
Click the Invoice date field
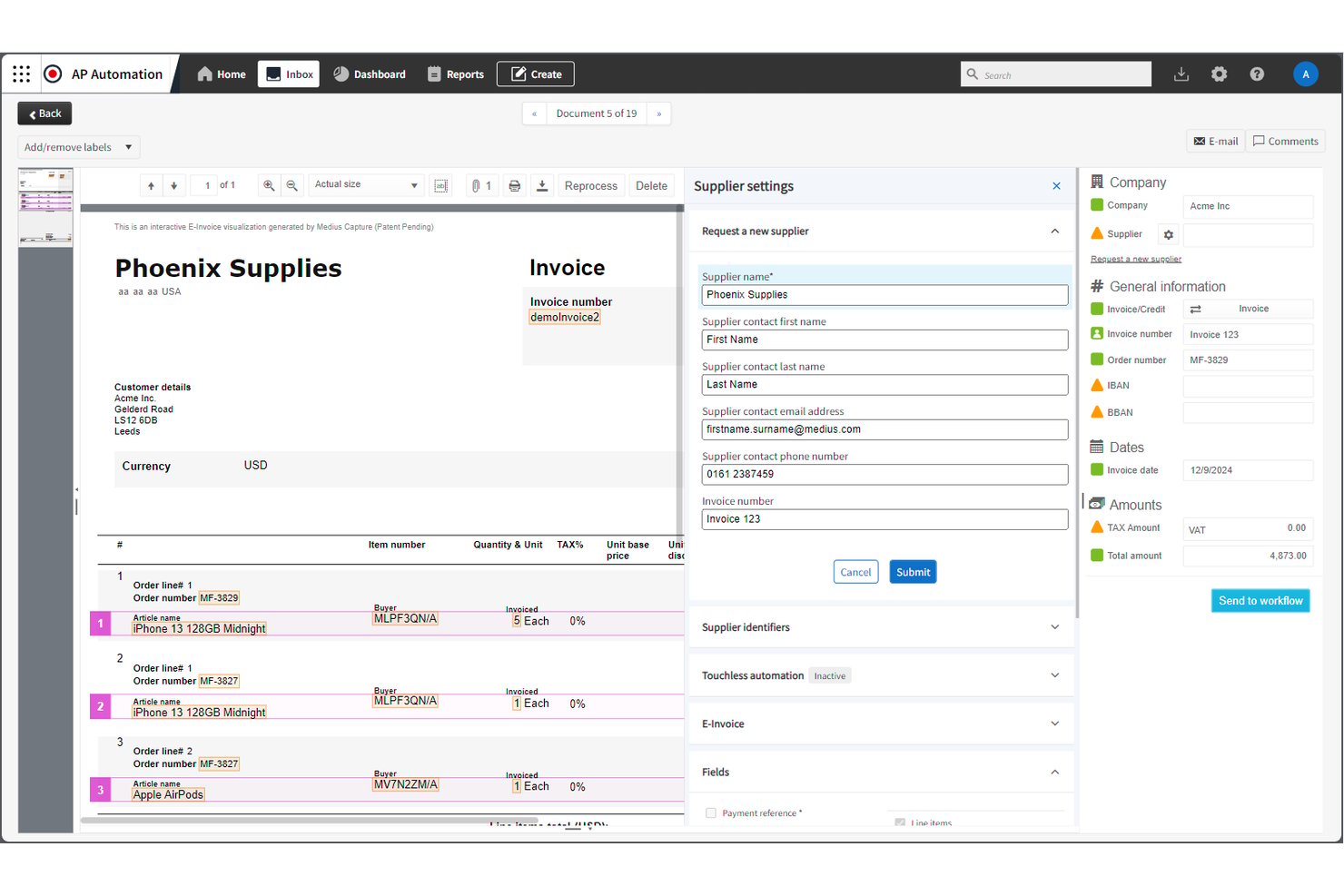point(1248,470)
